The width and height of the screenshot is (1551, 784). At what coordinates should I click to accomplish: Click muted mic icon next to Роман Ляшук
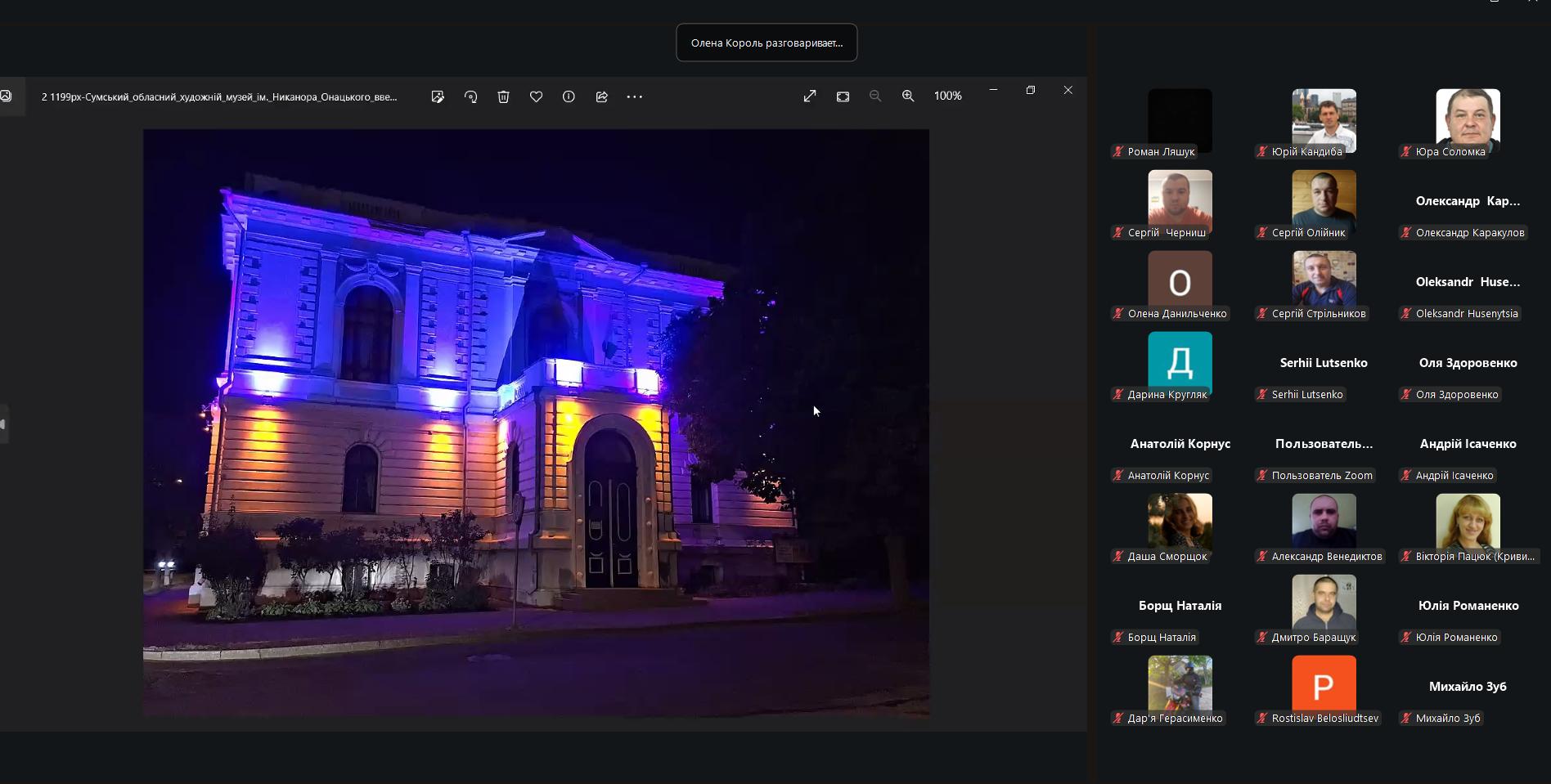point(1117,152)
